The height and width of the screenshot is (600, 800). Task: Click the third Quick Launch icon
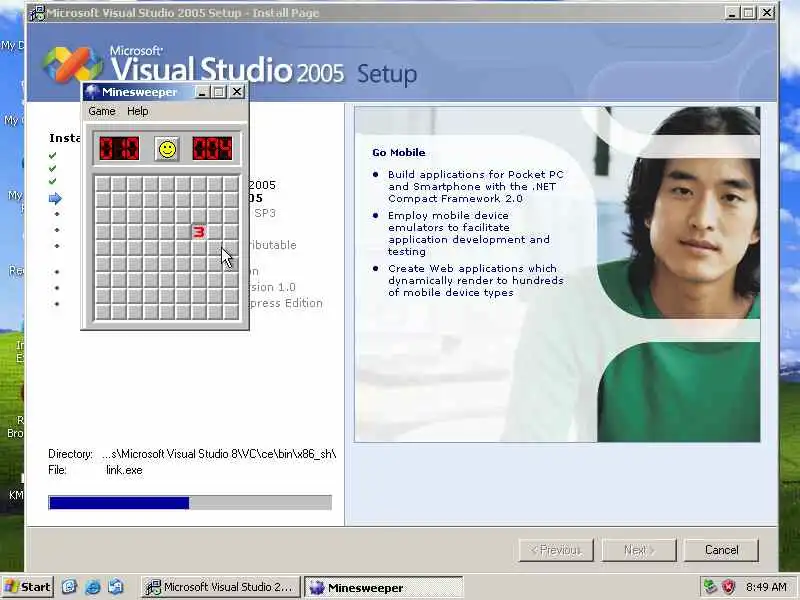[x=115, y=587]
